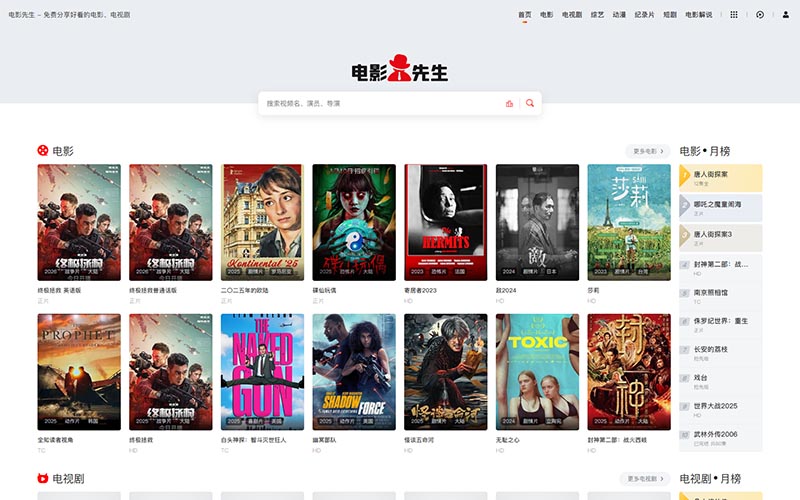Open the 终极拯救 英语版 poster
This screenshot has width=800, height=500.
coord(79,222)
